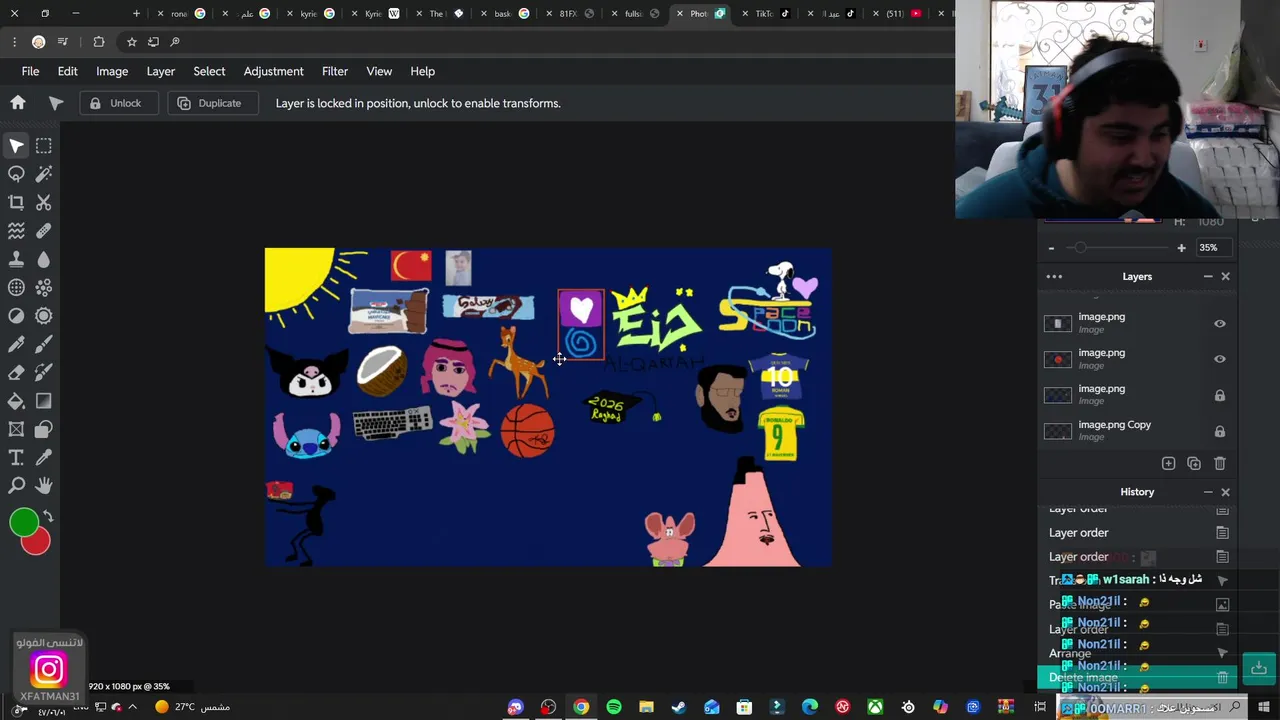Click the zoom level slider
The width and height of the screenshot is (1280, 720).
[1116, 248]
